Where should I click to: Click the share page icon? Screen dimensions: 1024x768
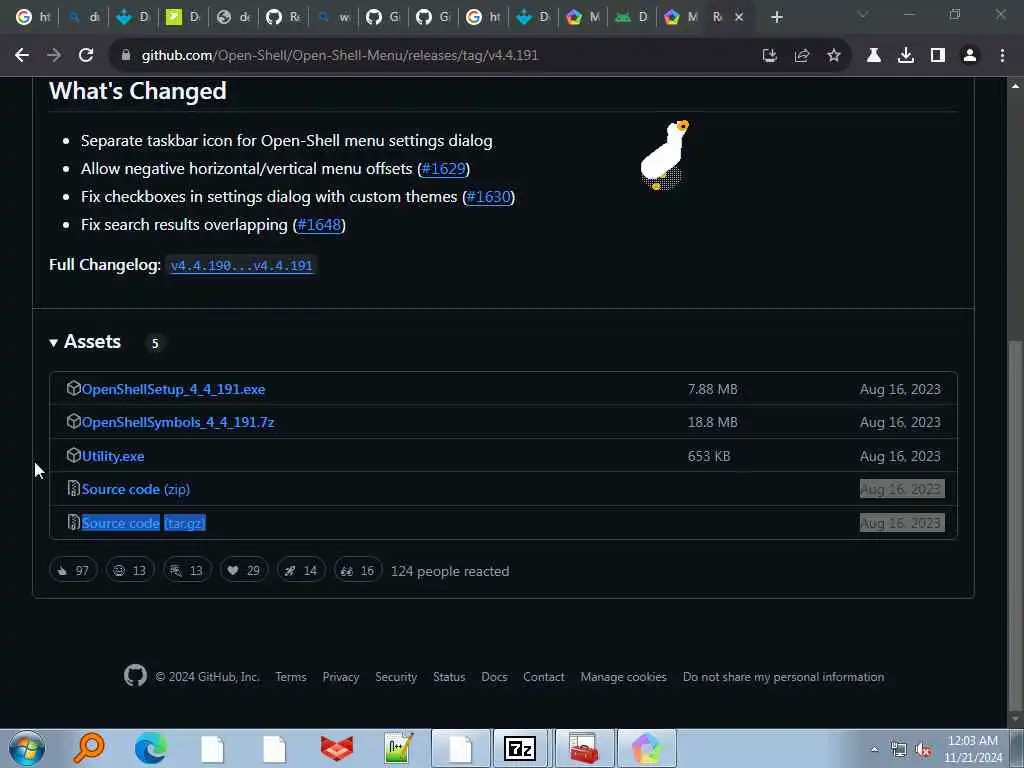pos(802,56)
